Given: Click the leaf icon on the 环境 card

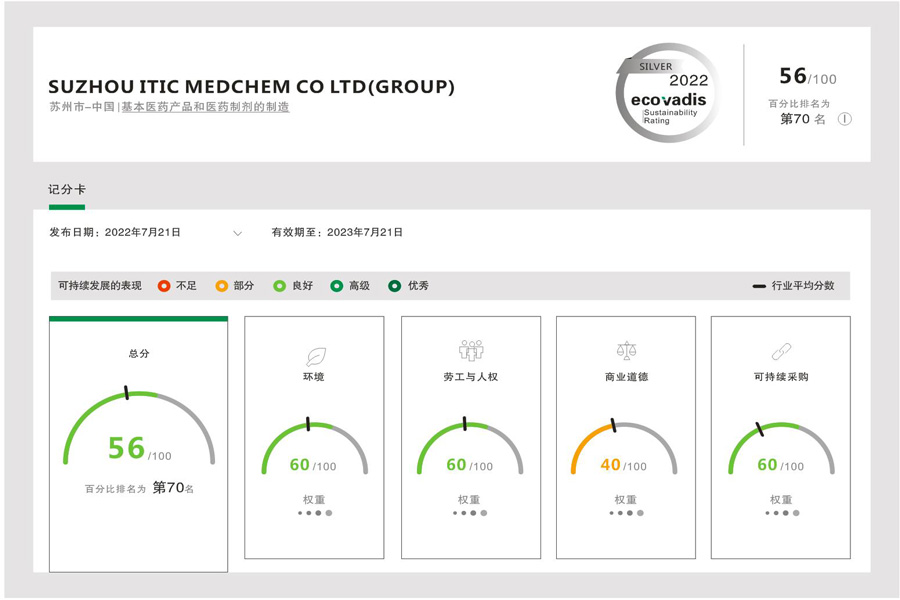Looking at the screenshot, I should coord(316,357).
